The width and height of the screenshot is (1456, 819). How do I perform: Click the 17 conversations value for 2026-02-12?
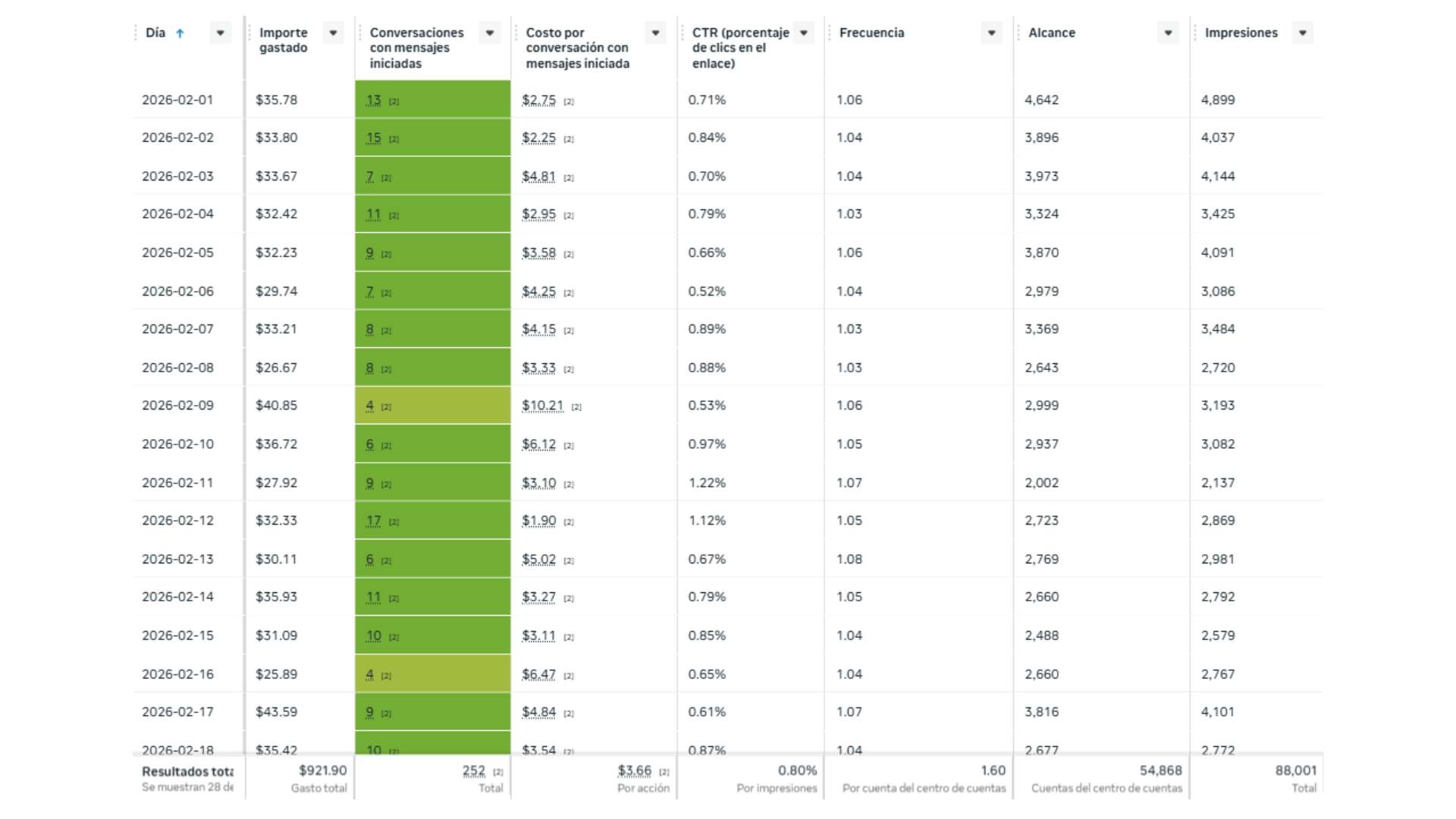point(373,521)
